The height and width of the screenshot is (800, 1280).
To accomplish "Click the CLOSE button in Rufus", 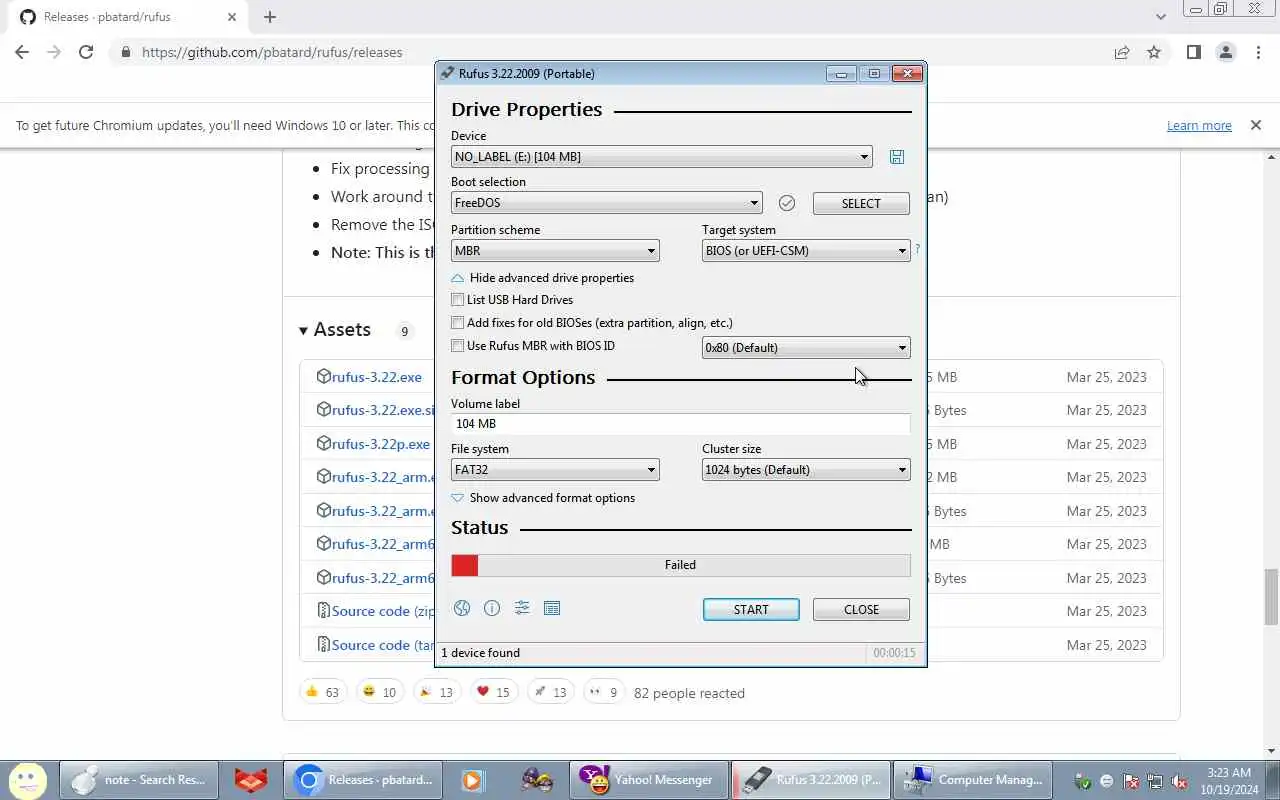I will (861, 609).
